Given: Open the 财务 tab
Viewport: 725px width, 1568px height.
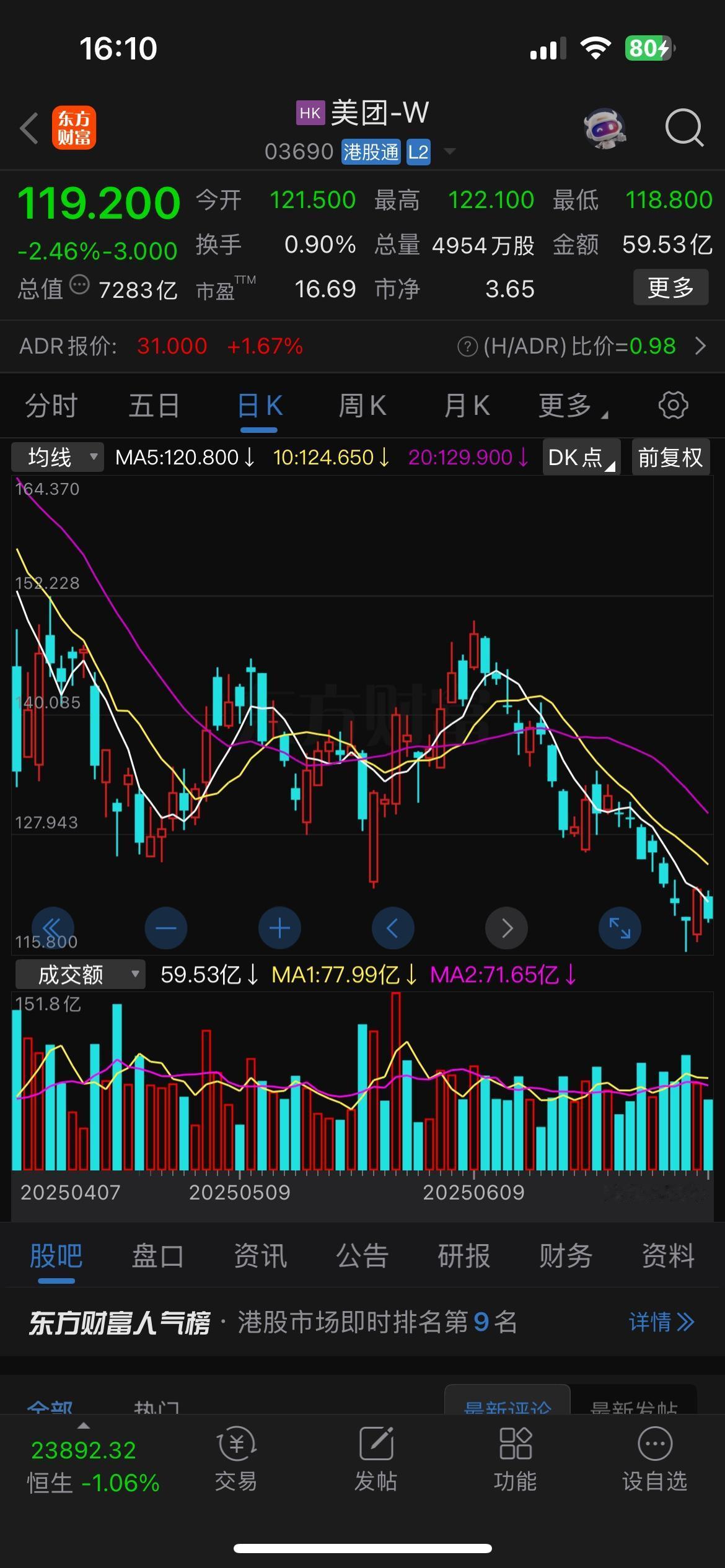Looking at the screenshot, I should pyautogui.click(x=566, y=1257).
